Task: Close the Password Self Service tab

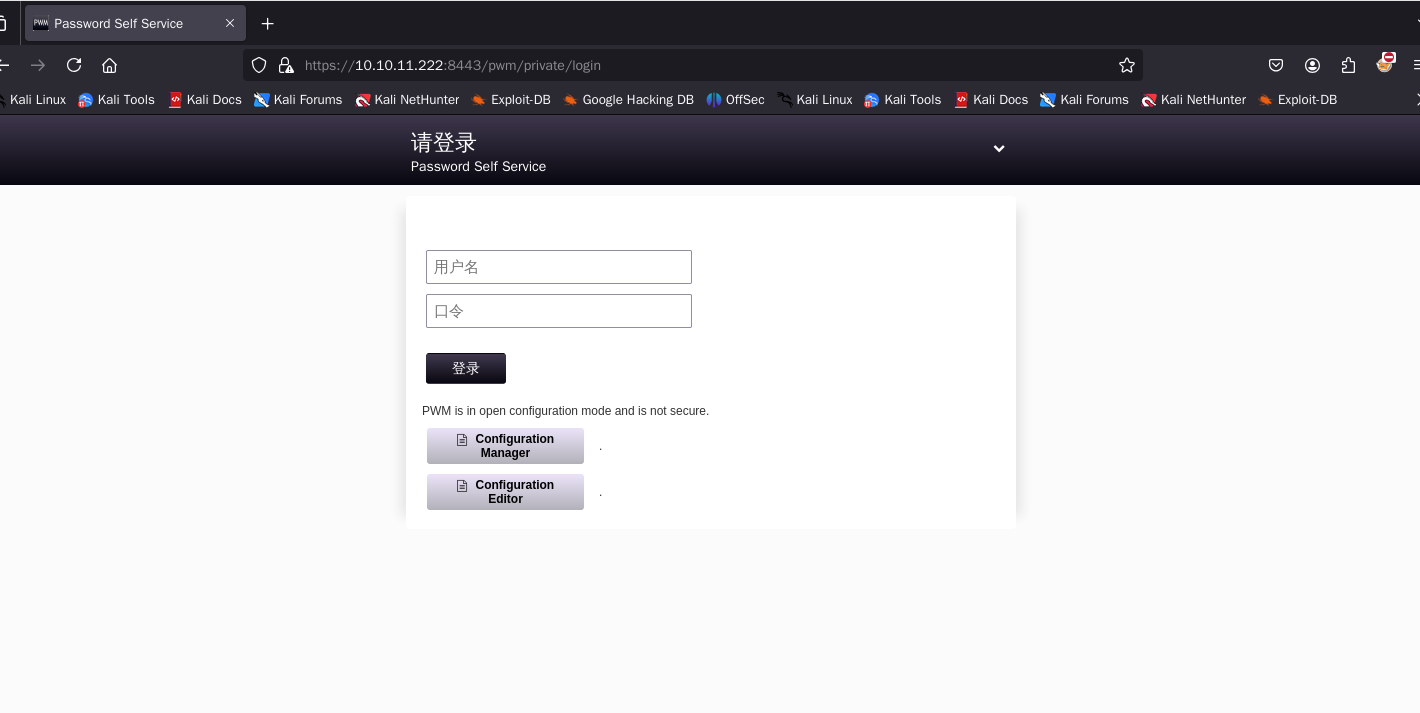Action: pyautogui.click(x=230, y=23)
